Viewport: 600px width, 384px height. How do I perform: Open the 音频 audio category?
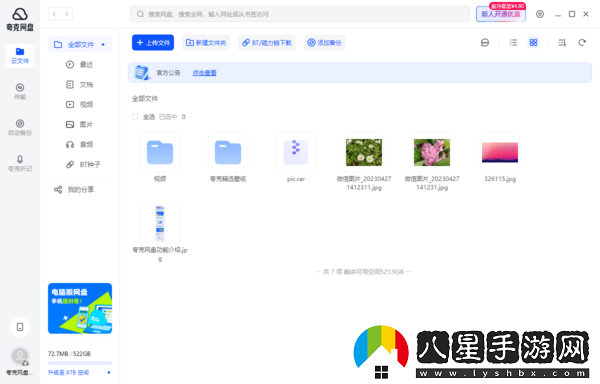click(80, 144)
